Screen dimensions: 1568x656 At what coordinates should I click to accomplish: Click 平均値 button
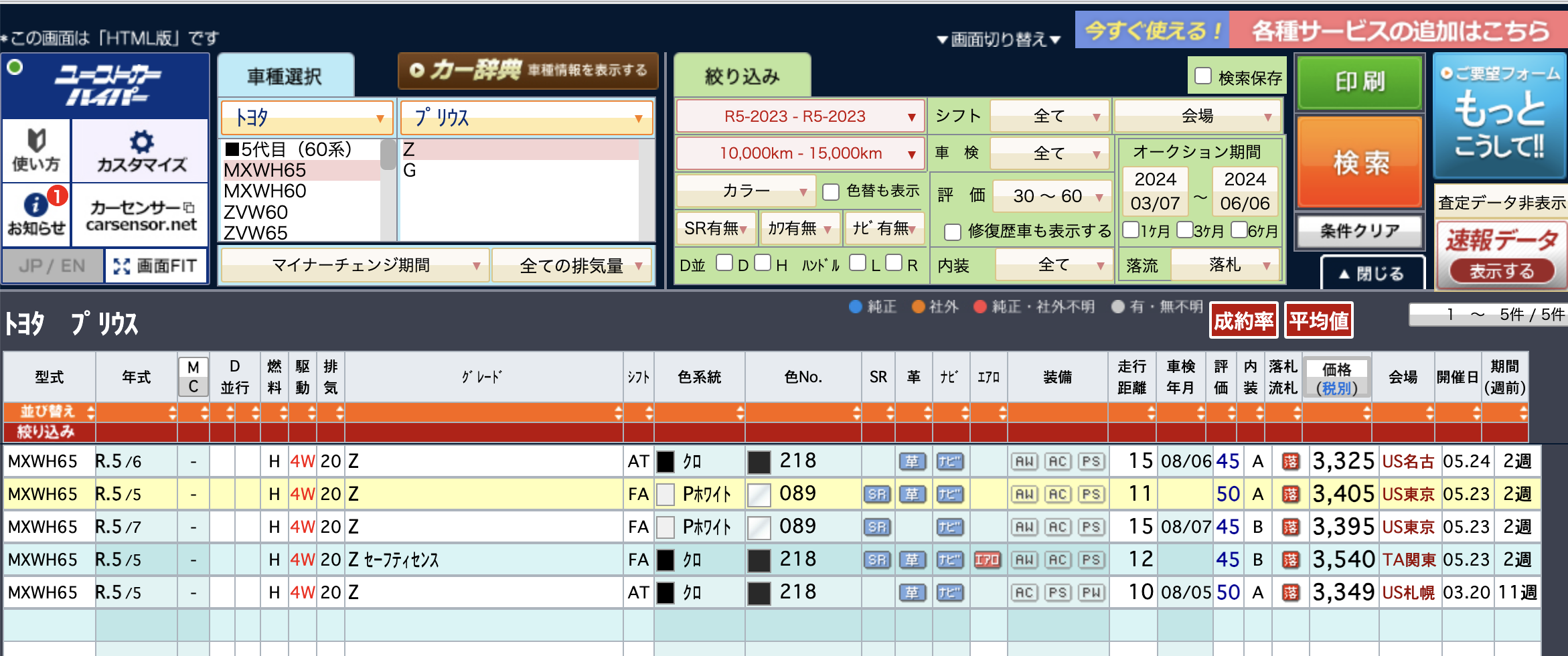click(1318, 321)
